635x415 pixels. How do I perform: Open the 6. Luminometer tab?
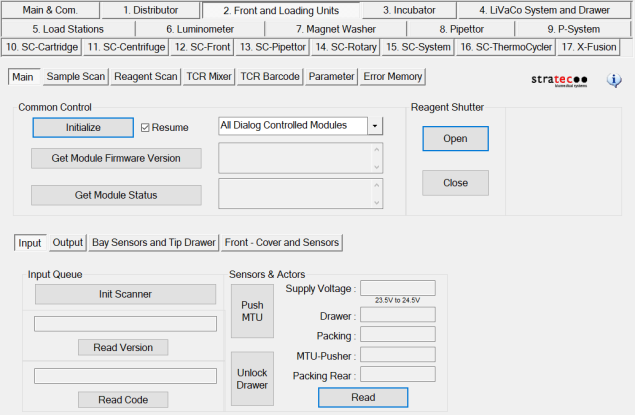[199, 29]
